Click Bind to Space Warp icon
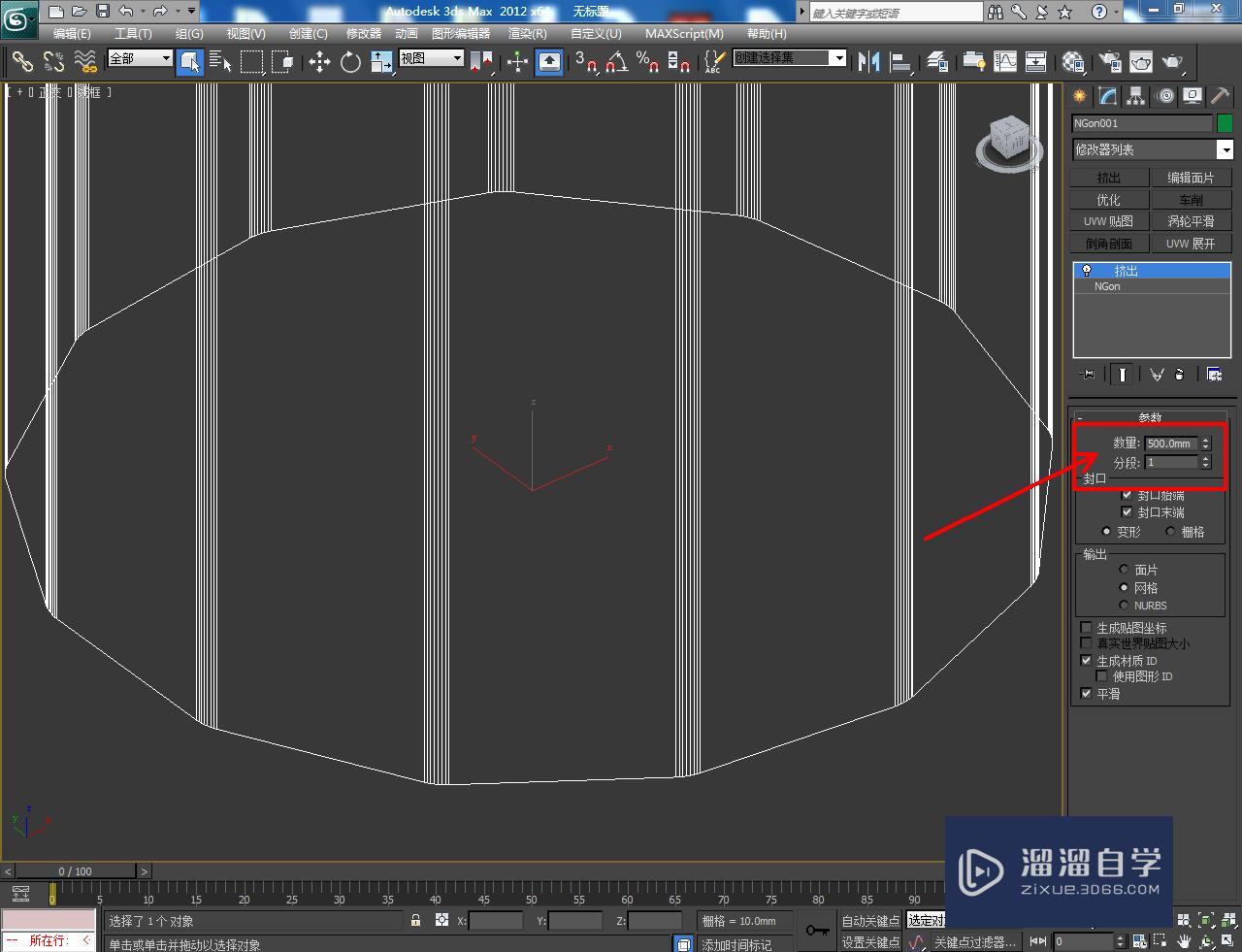 pos(85,62)
